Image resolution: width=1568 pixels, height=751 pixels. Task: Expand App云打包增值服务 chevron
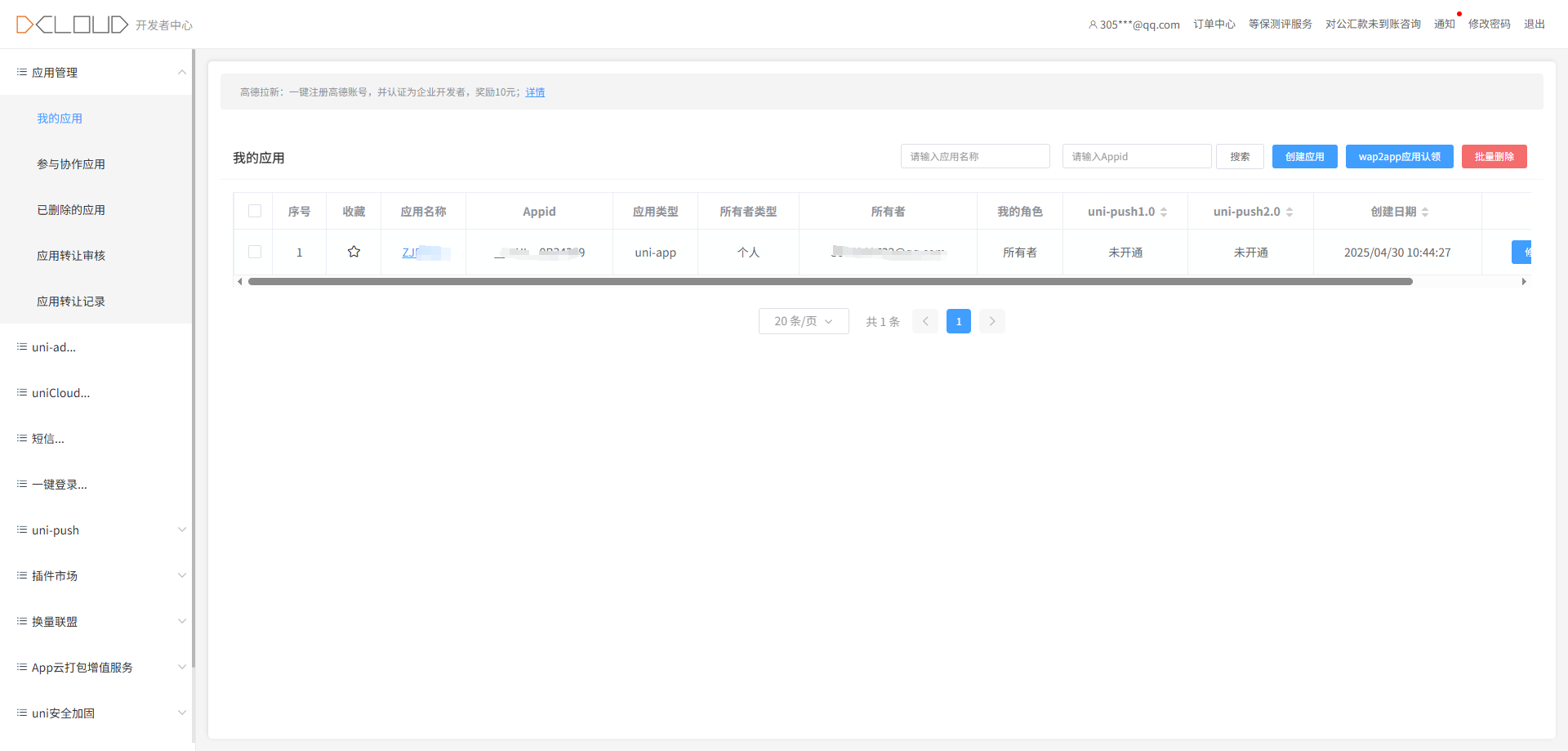[x=182, y=667]
